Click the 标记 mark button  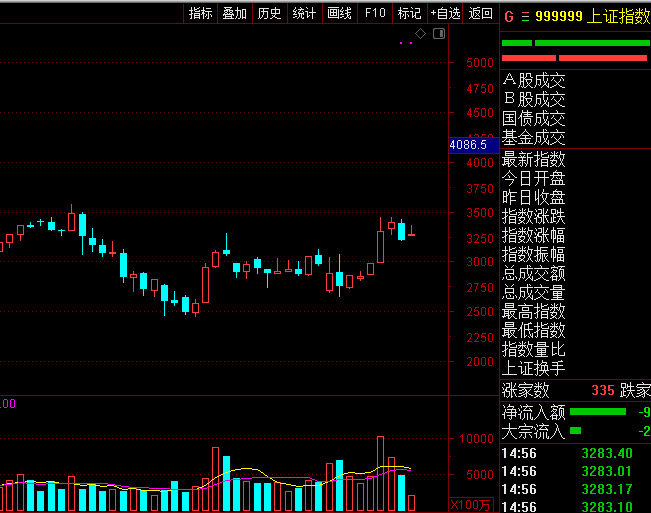coord(409,13)
